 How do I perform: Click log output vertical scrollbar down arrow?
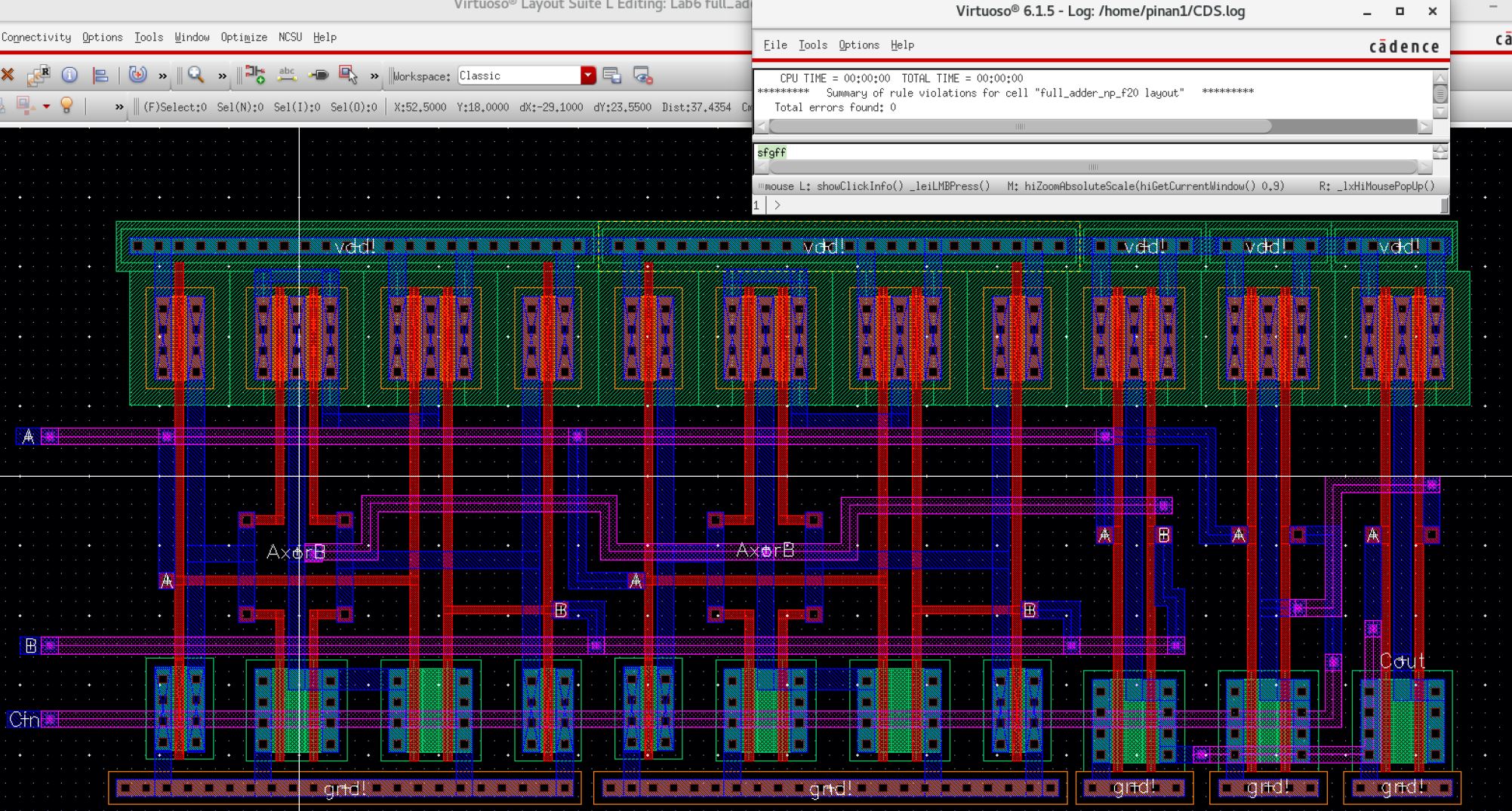pos(1440,112)
